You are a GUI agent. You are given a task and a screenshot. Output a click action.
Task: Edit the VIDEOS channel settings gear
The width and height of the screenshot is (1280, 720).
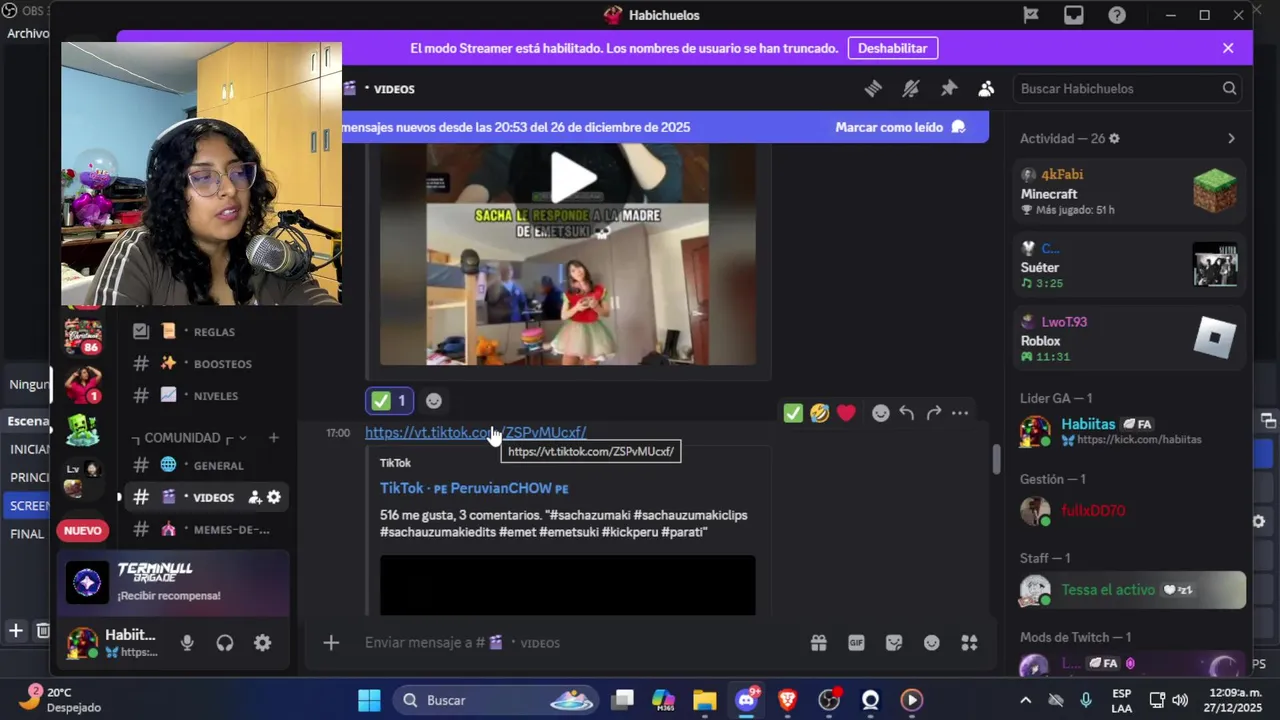click(274, 497)
